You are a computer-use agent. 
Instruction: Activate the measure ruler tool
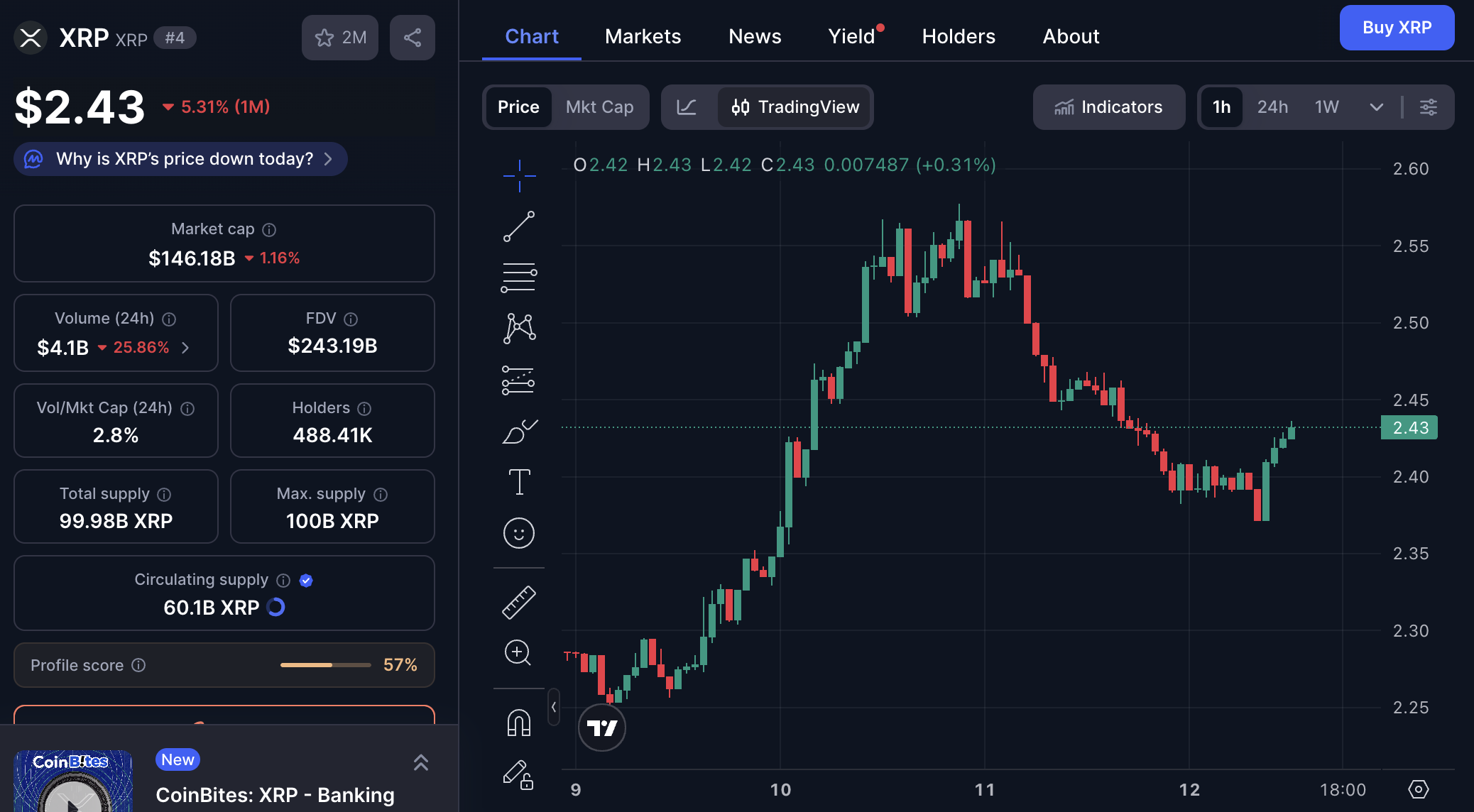[519, 601]
